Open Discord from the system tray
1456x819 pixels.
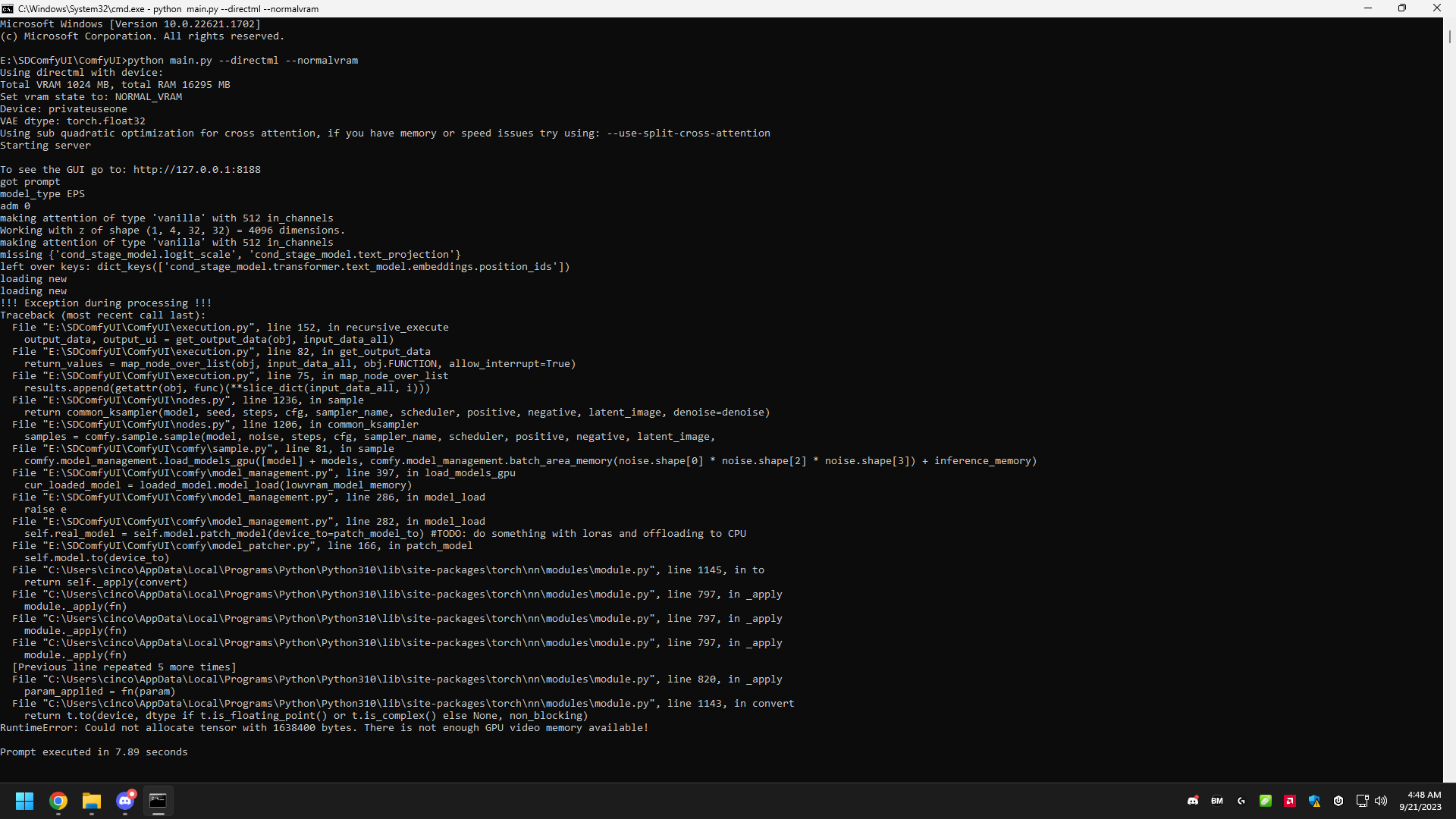tap(1194, 801)
